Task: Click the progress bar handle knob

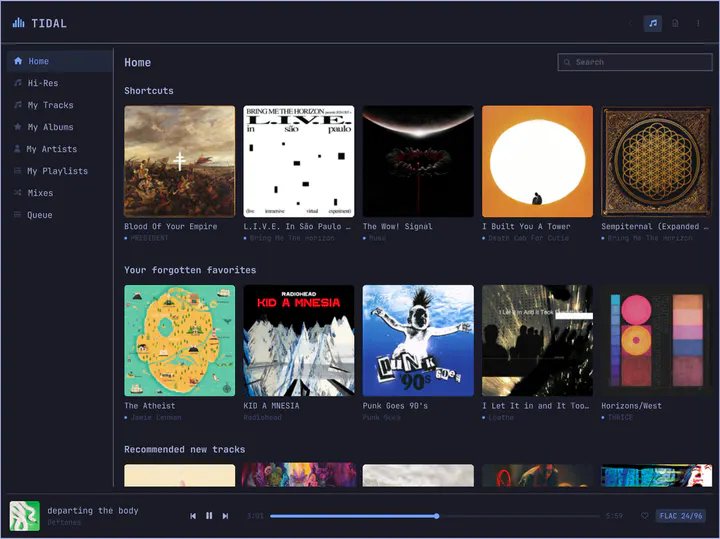Action: click(x=437, y=516)
